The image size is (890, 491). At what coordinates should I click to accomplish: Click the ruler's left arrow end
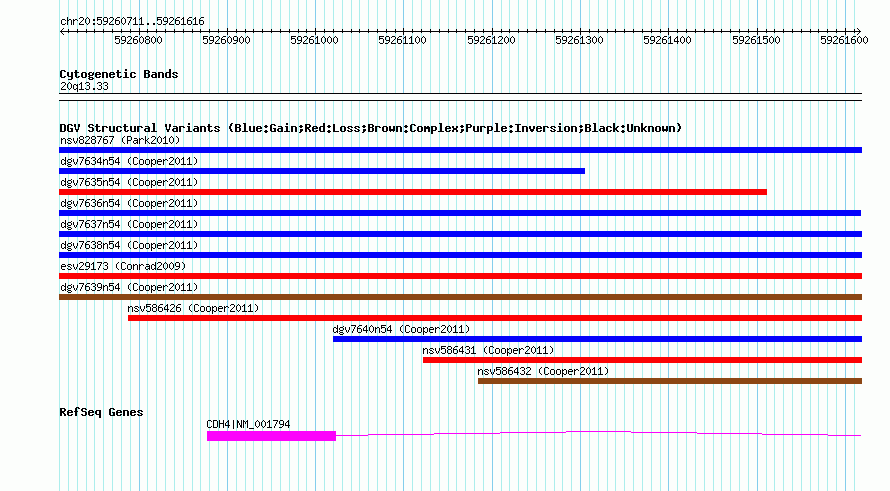pyautogui.click(x=62, y=31)
